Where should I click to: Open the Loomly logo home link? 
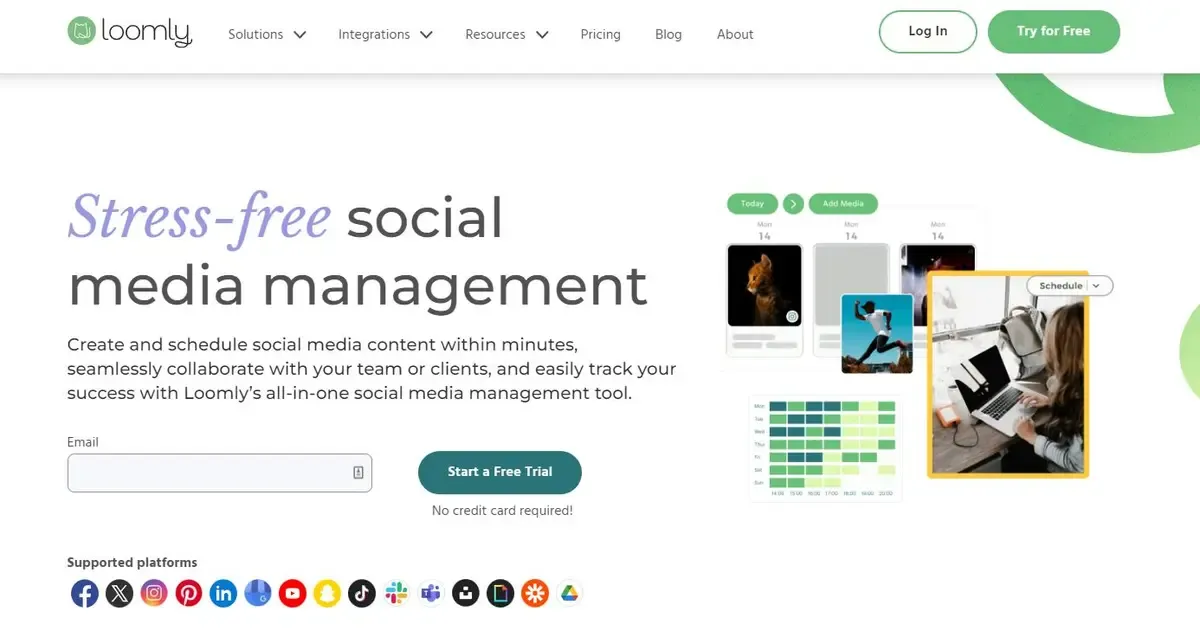(129, 31)
